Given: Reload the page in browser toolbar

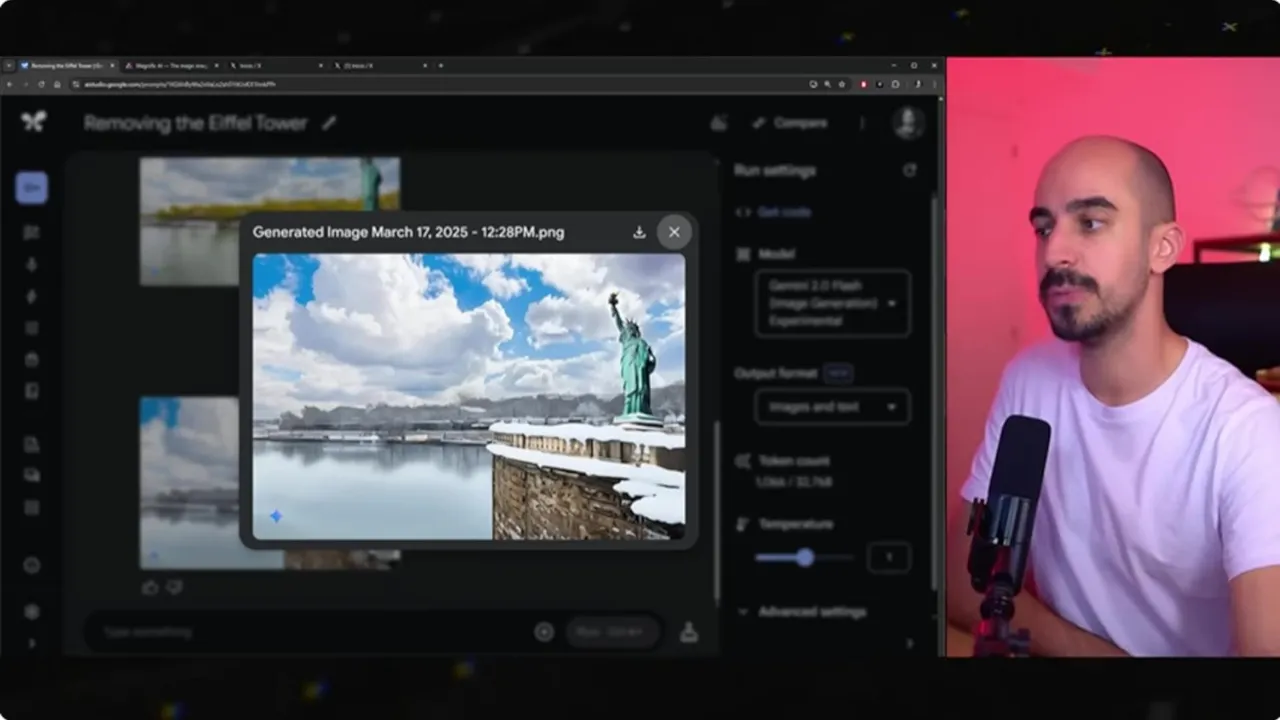Looking at the screenshot, I should tap(43, 84).
